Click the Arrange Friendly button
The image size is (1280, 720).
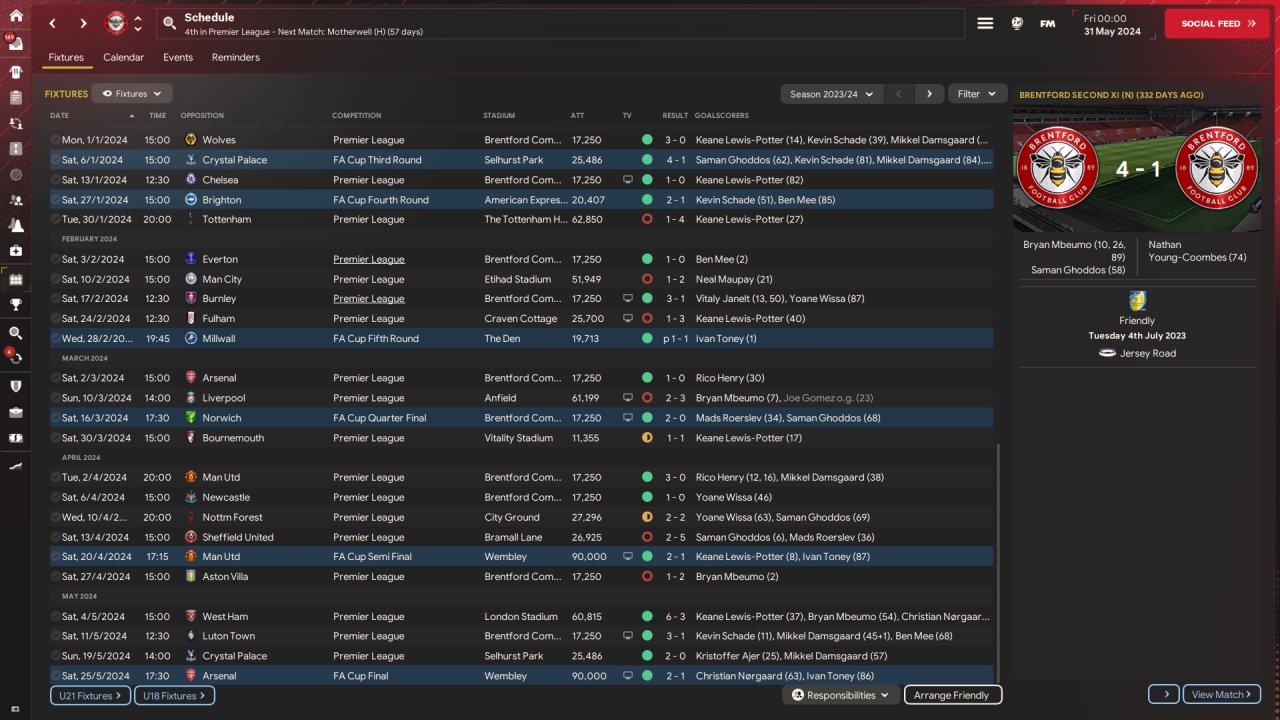952,695
